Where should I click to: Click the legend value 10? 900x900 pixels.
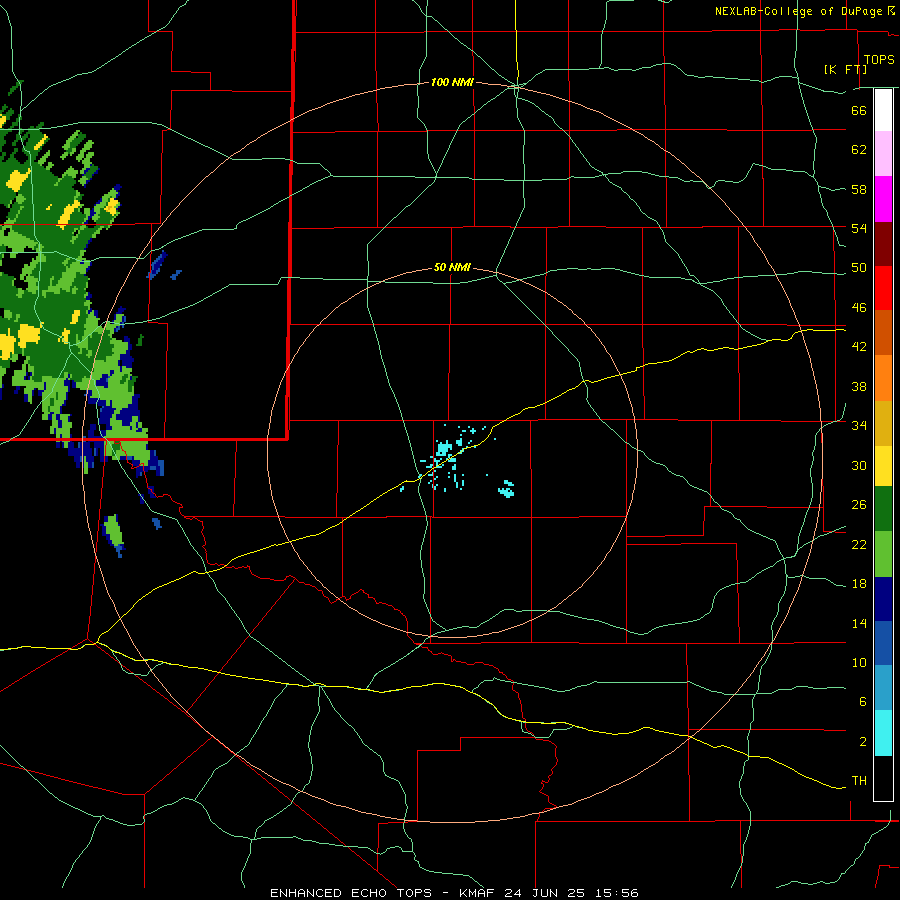pyautogui.click(x=859, y=662)
